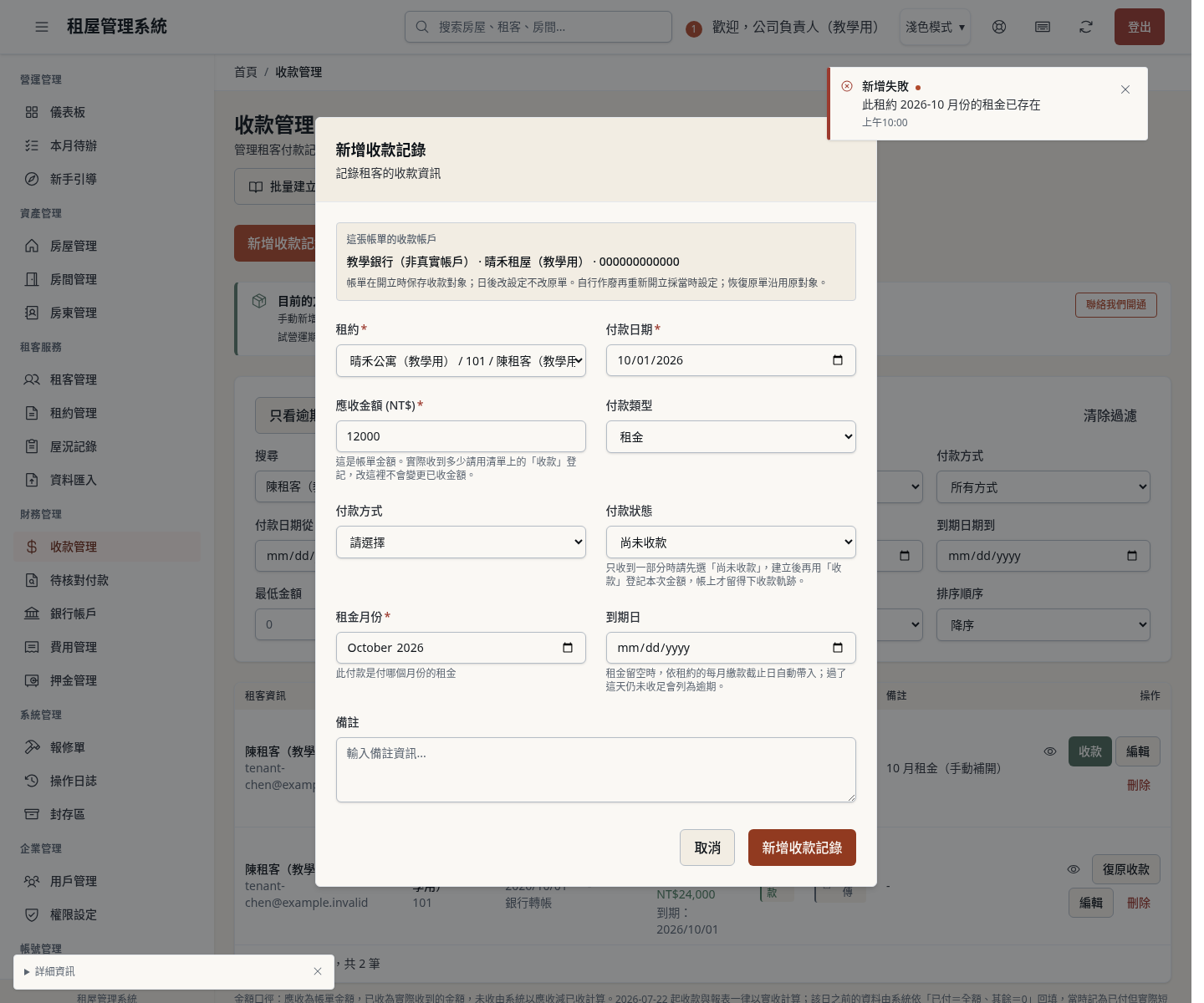This screenshot has width=1204, height=1003.
Task: Click the 應收金額 input field
Action: point(461,436)
